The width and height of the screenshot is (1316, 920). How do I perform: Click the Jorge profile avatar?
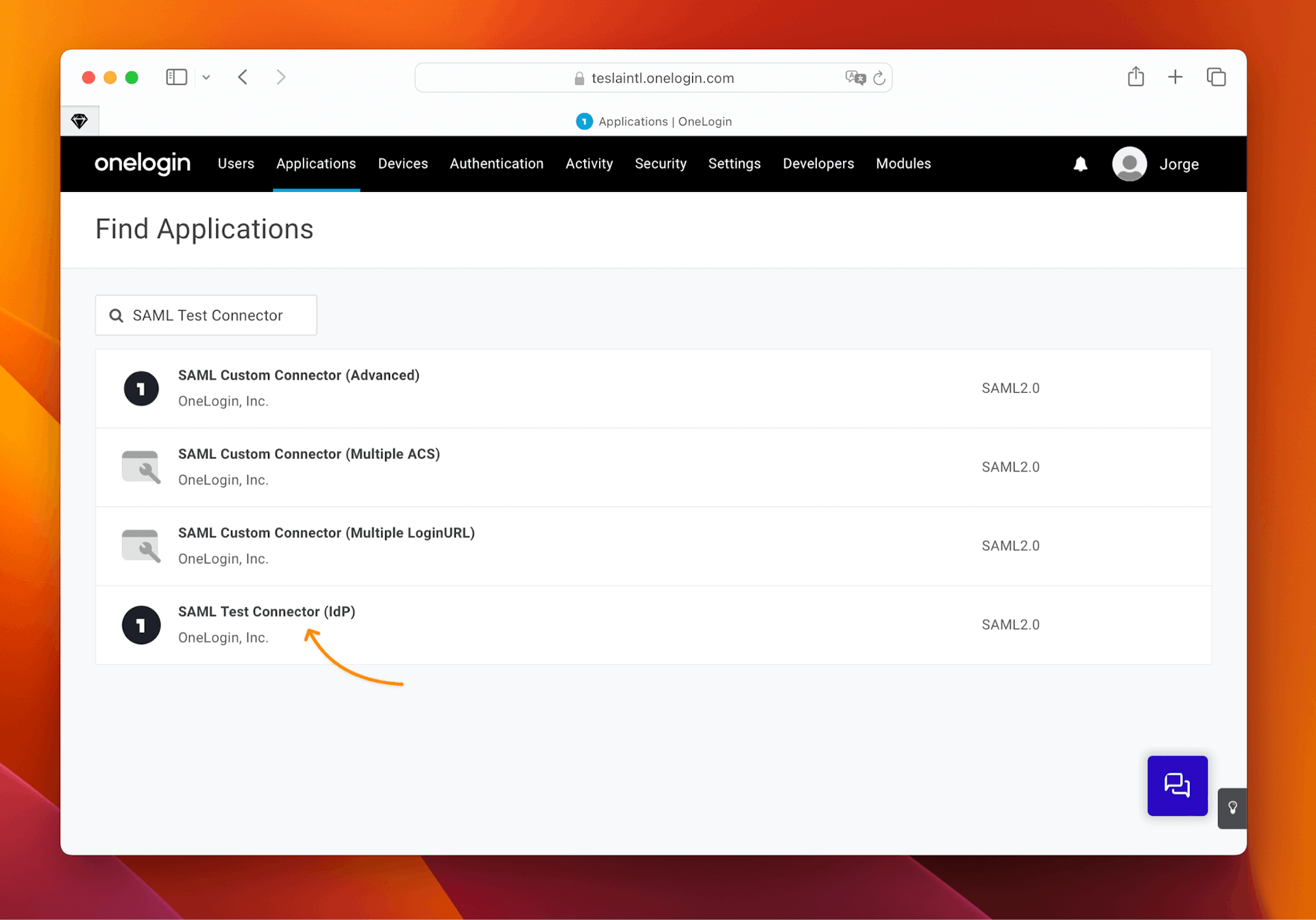[1129, 164]
